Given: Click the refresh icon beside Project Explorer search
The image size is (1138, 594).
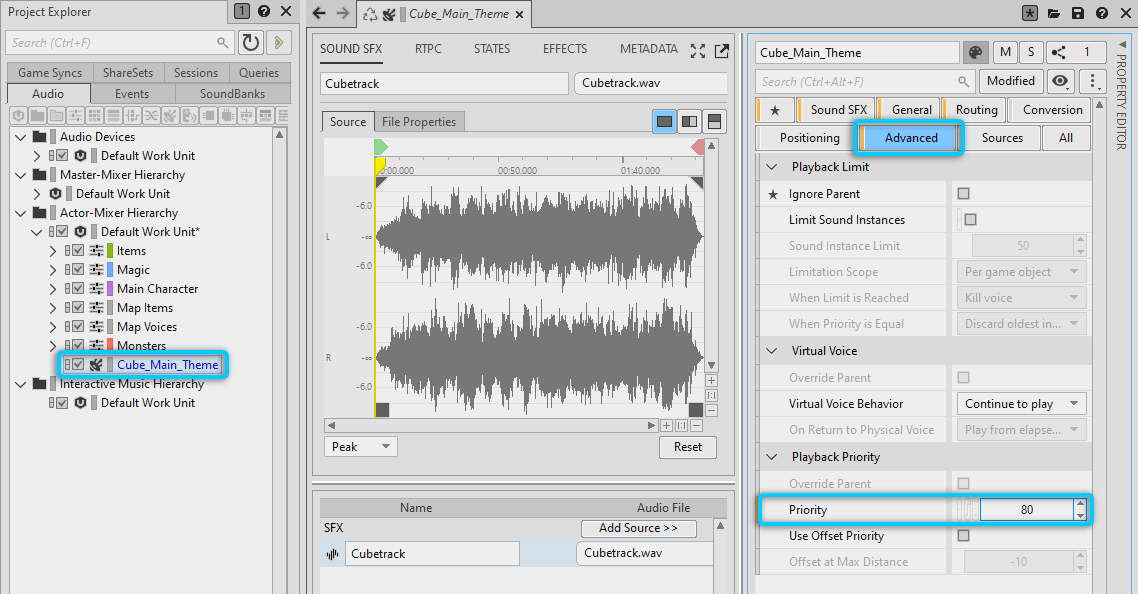Looking at the screenshot, I should click(250, 42).
